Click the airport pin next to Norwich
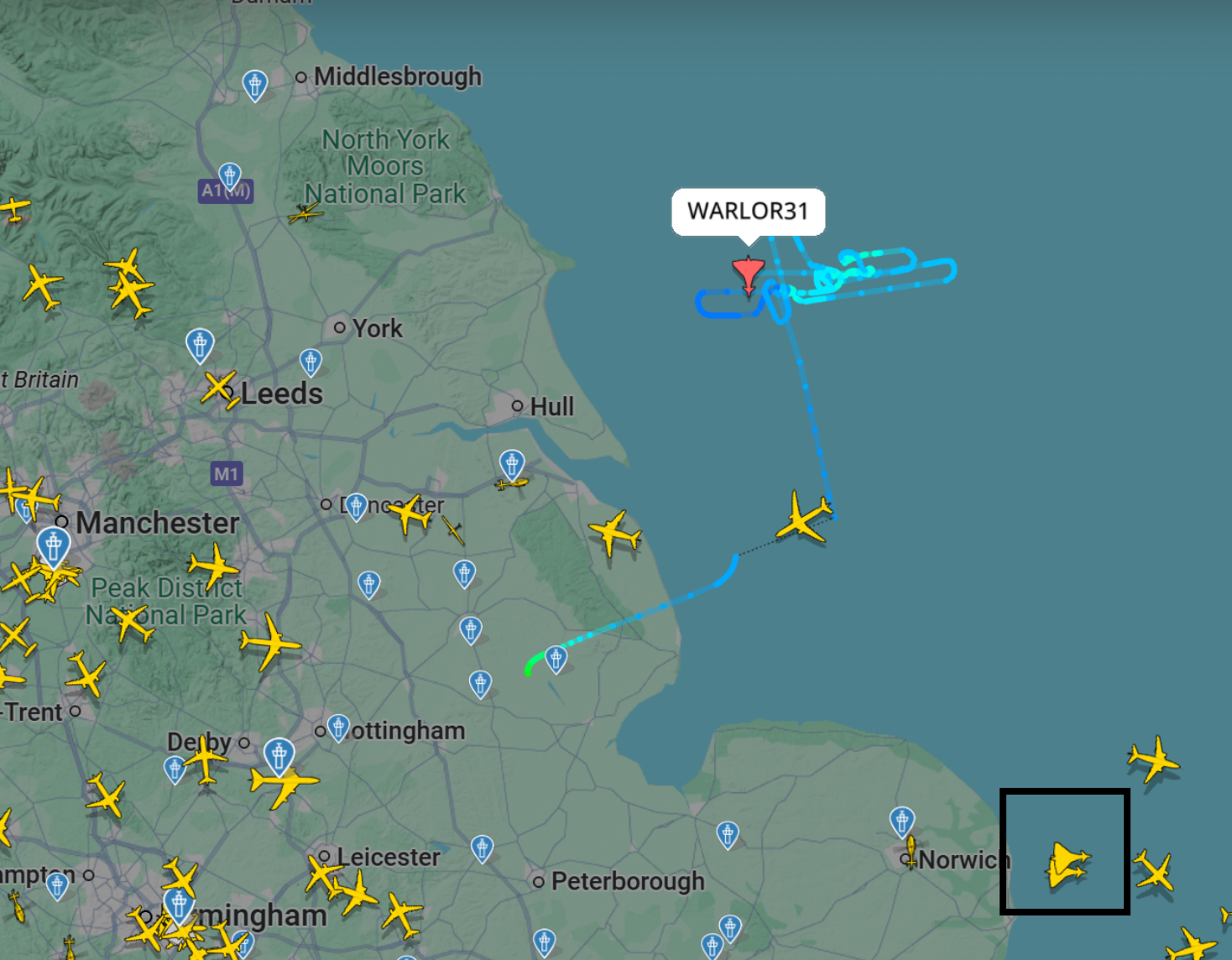The width and height of the screenshot is (1232, 960). click(x=902, y=822)
